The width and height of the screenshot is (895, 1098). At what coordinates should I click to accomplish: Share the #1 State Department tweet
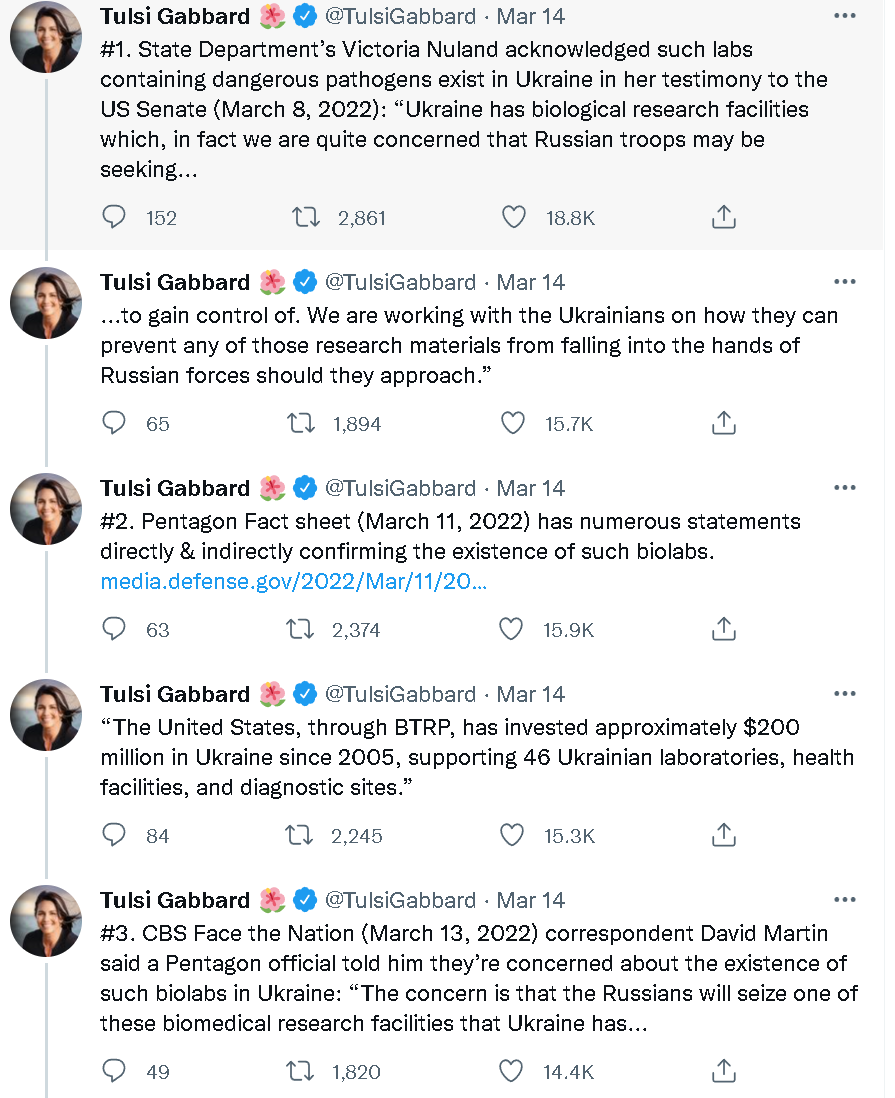(x=724, y=217)
